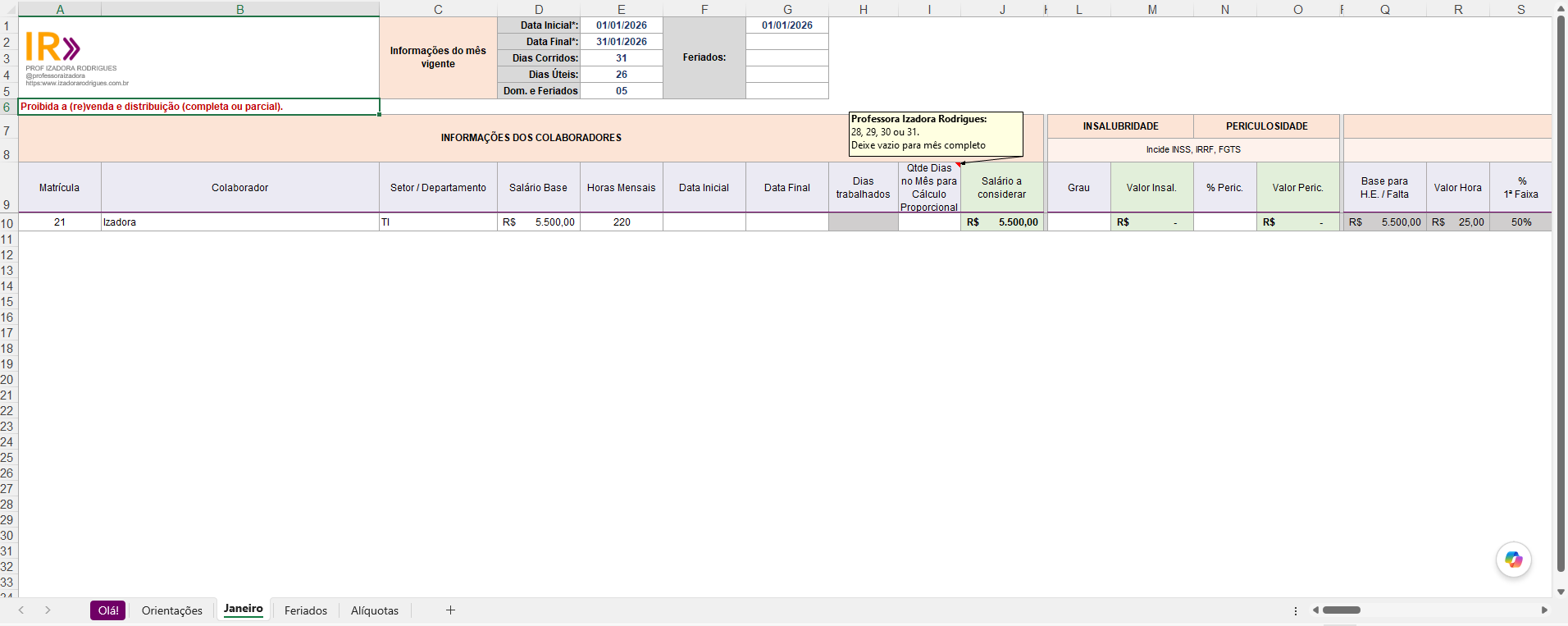Screen dimensions: 1568x626
Task: Click horizontal scrollbar left arrow
Action: (1315, 610)
